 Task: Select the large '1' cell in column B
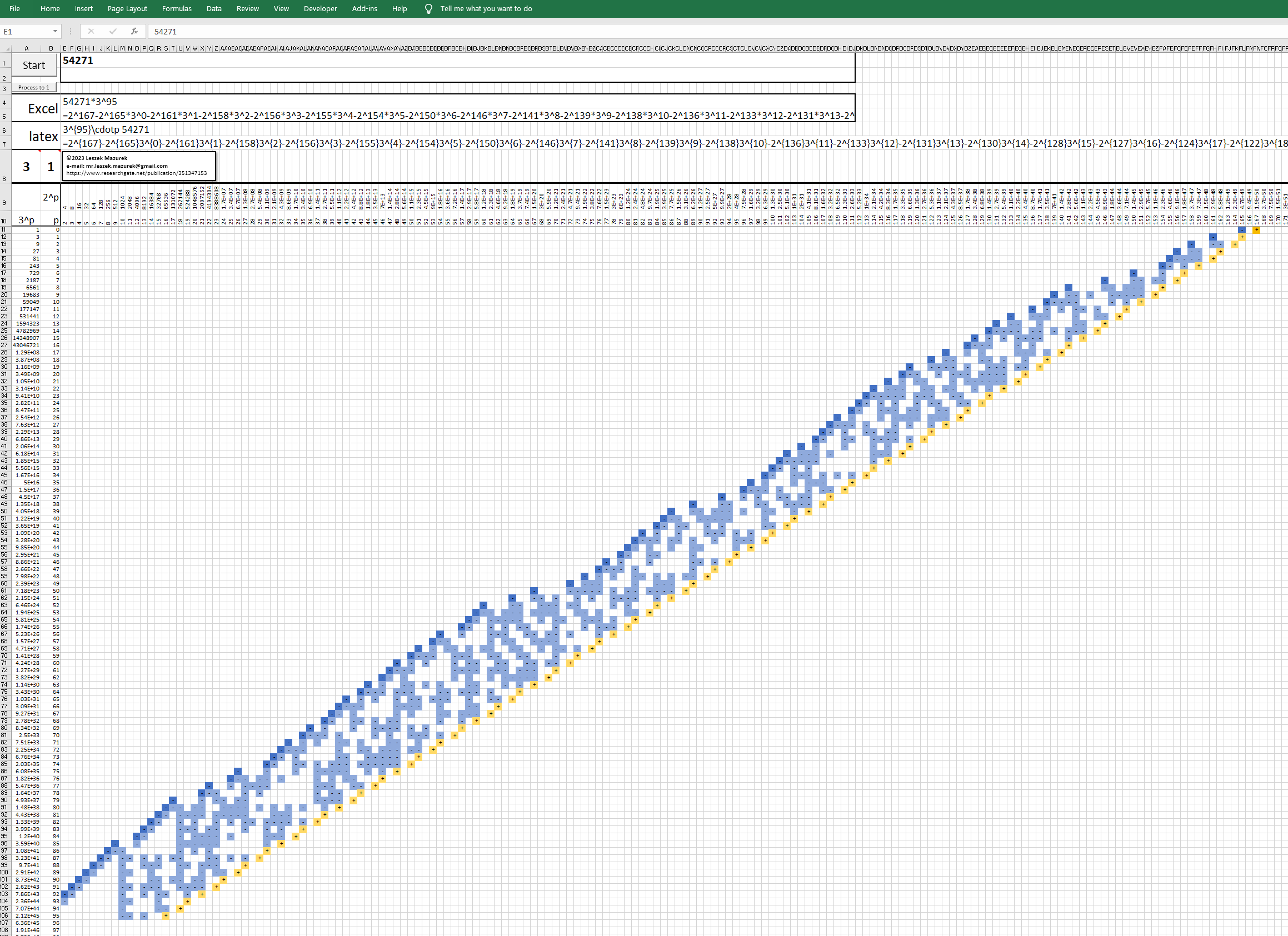51,166
